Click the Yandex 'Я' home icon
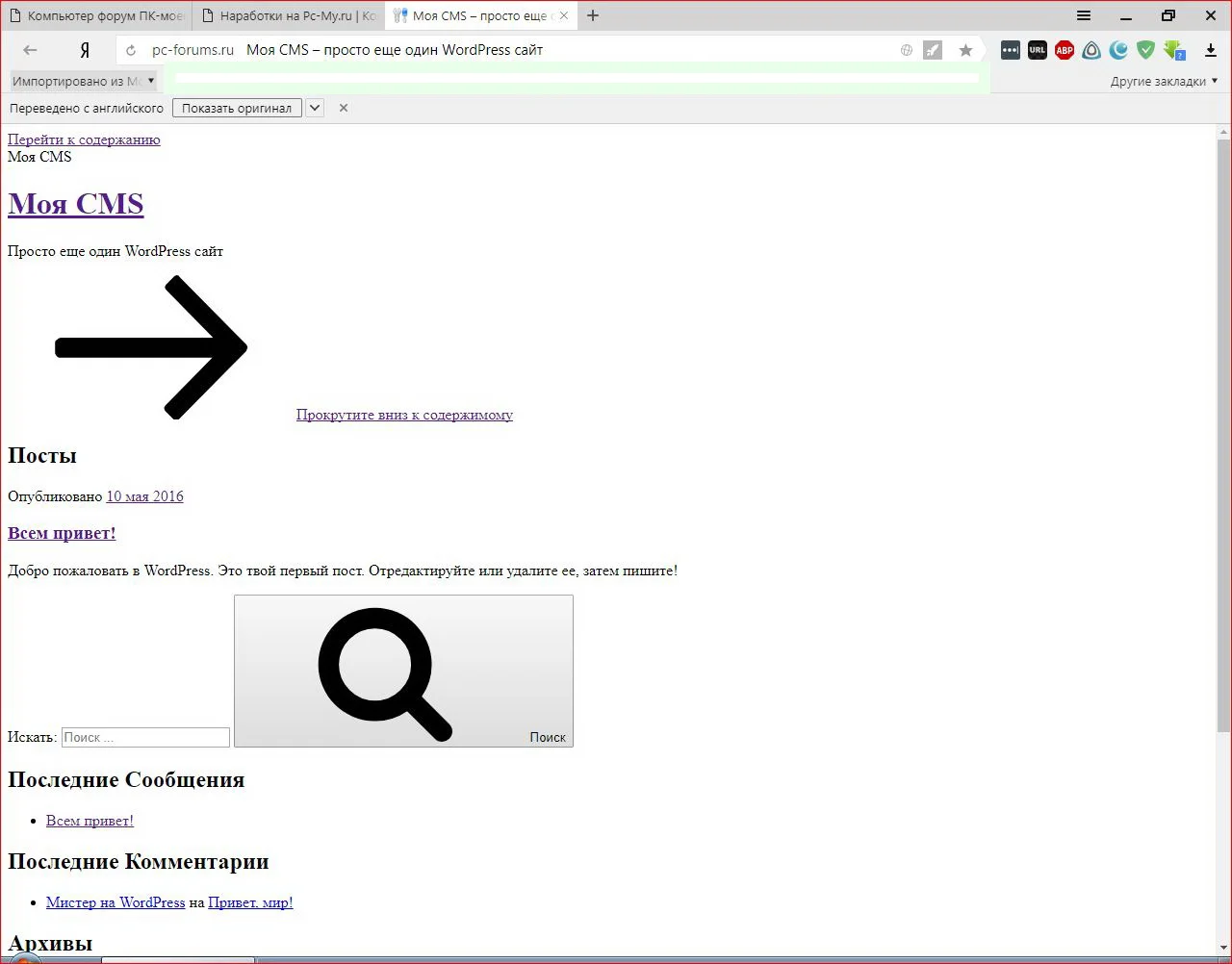This screenshot has height=964, width=1232. tap(85, 50)
